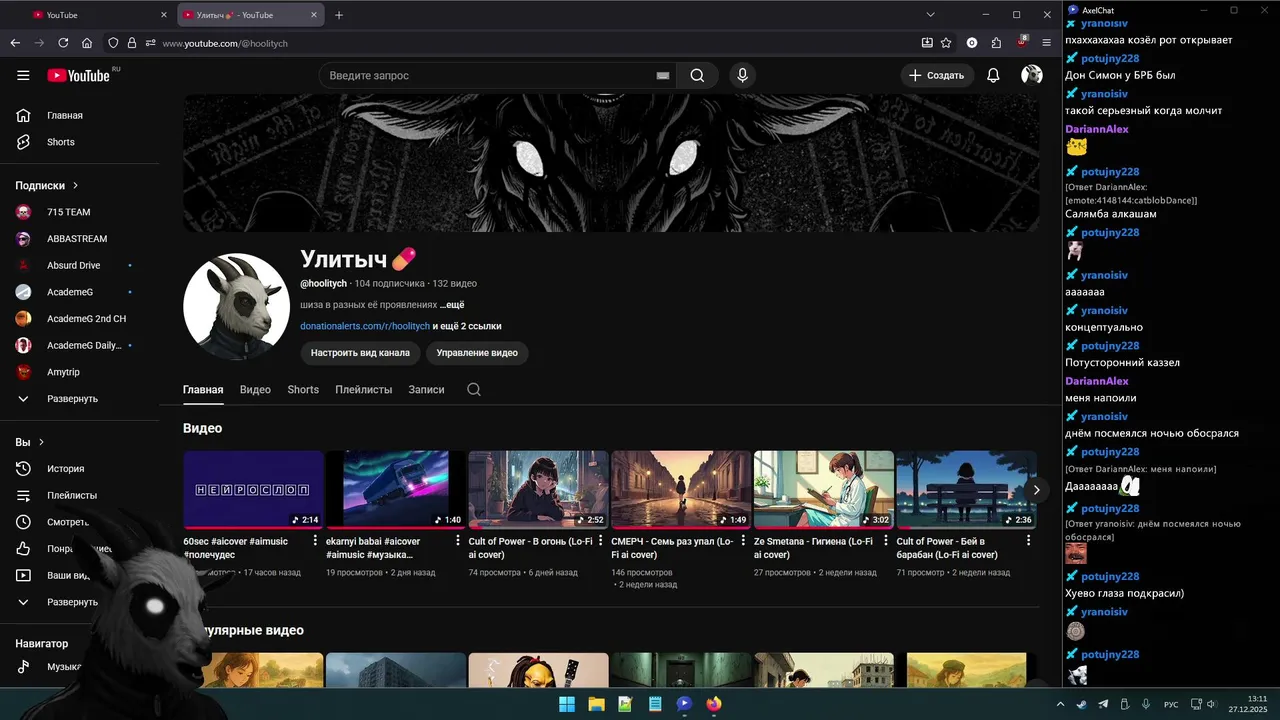Click the browser address bar URL

coord(225,43)
